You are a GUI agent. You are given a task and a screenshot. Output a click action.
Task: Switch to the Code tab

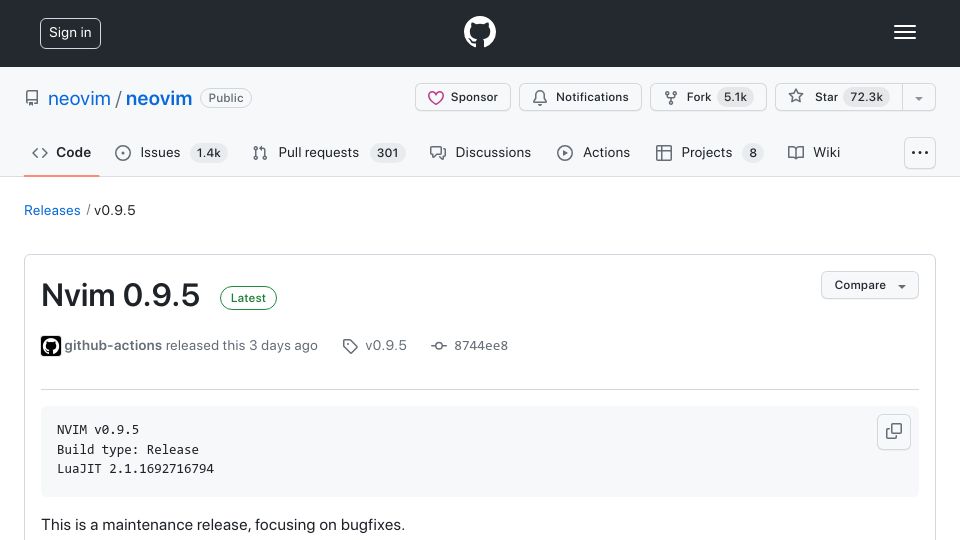[61, 152]
